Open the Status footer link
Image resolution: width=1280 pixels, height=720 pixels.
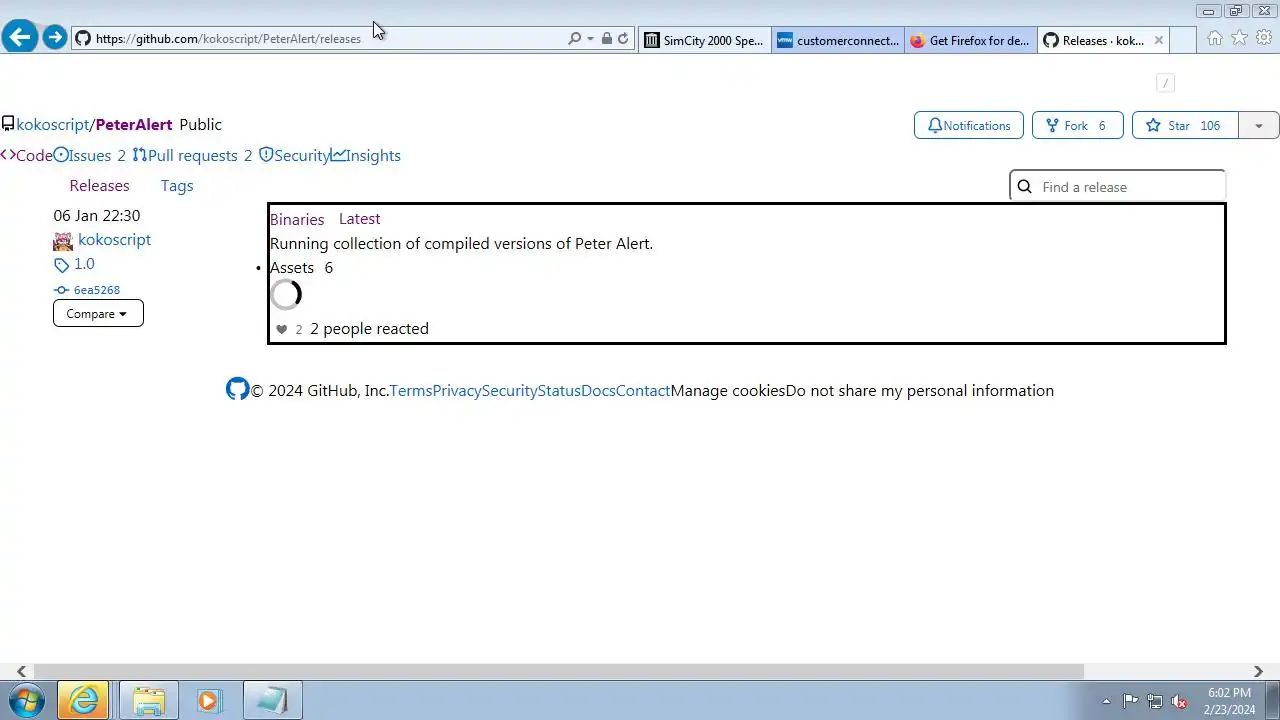coord(558,391)
